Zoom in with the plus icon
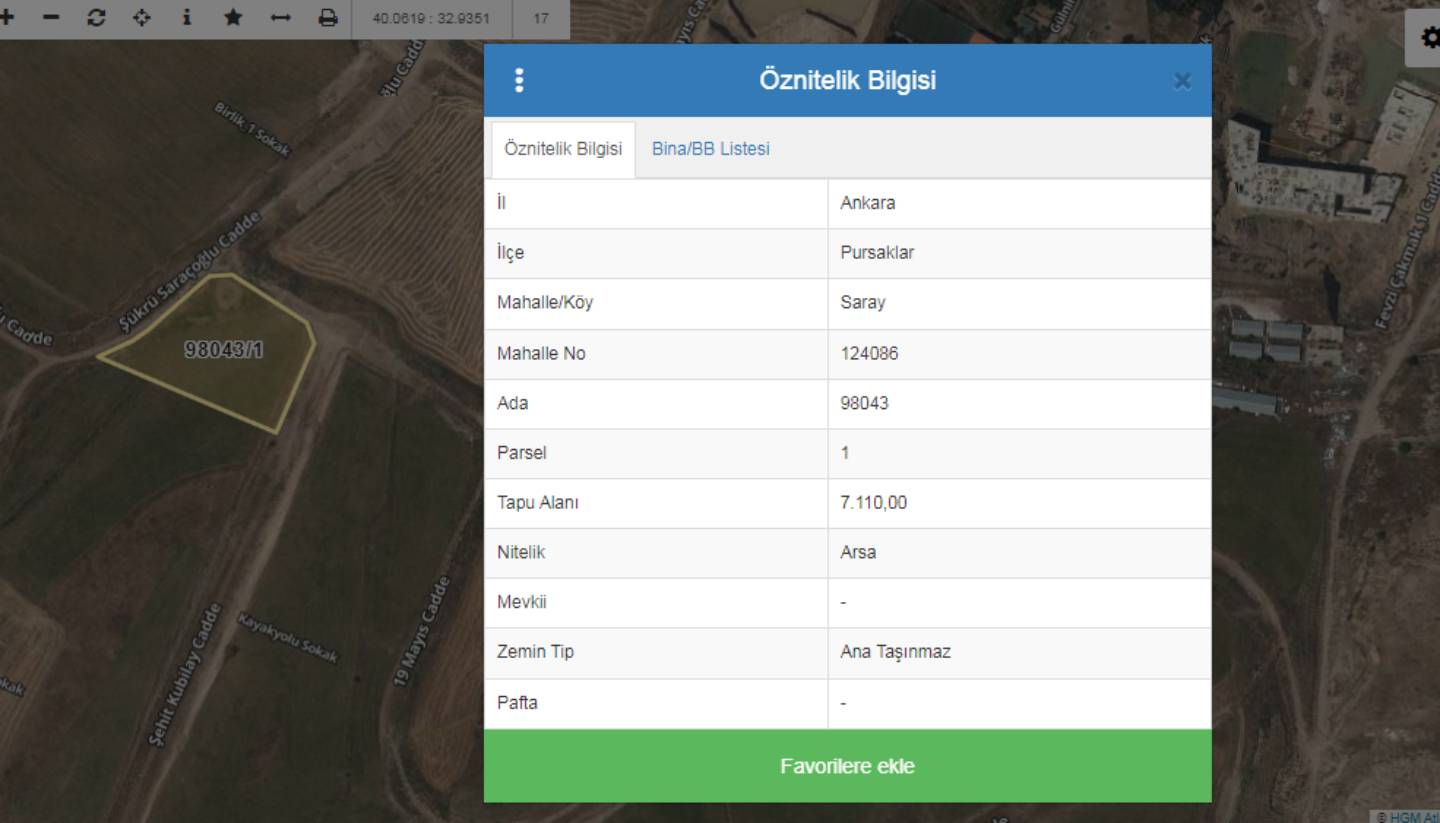This screenshot has height=823, width=1440. (x=8, y=18)
